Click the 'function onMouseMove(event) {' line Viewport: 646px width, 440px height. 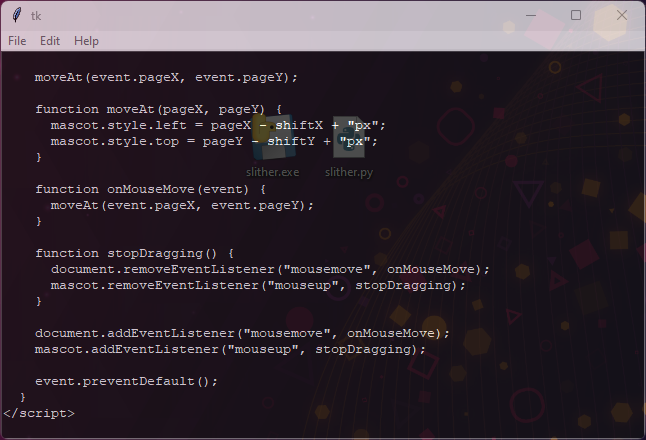click(x=150, y=190)
